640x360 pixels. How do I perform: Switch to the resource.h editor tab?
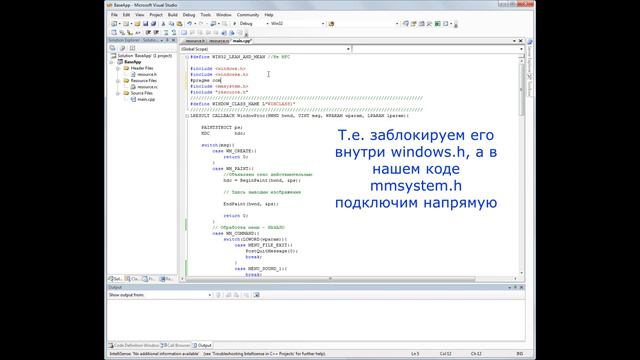pyautogui.click(x=195, y=41)
